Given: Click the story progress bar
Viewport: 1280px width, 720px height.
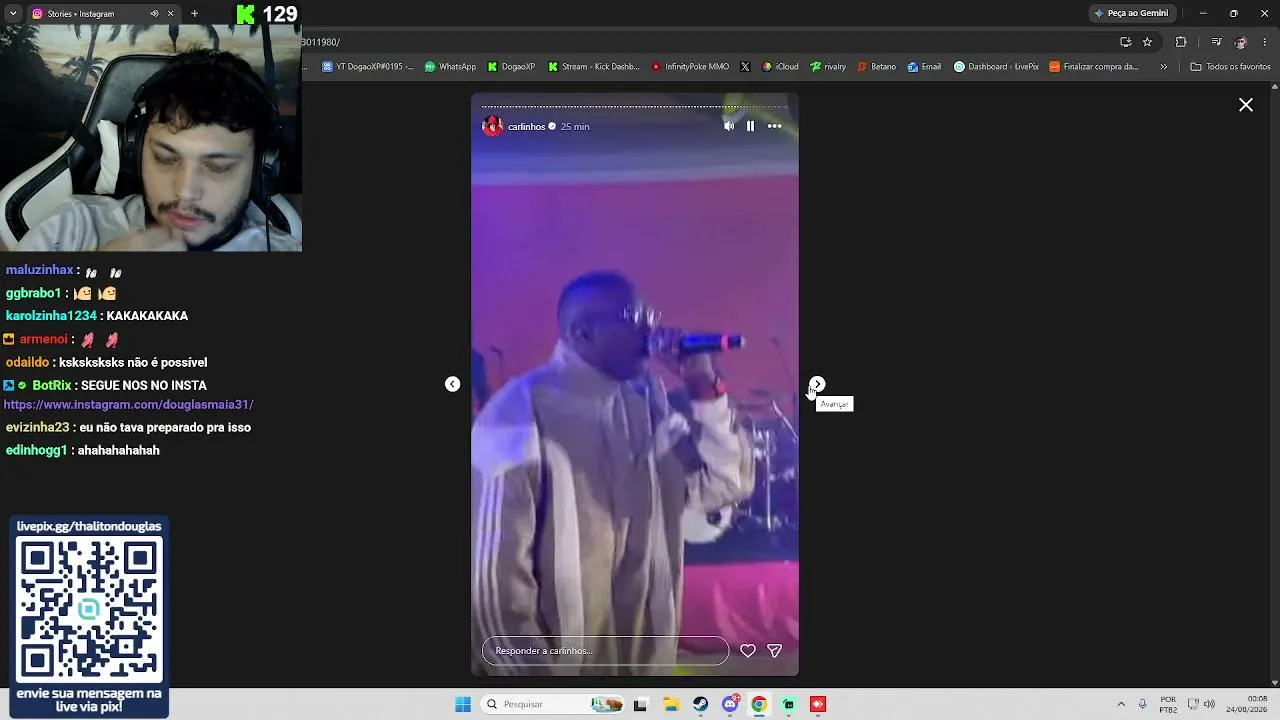Looking at the screenshot, I should tap(635, 106).
